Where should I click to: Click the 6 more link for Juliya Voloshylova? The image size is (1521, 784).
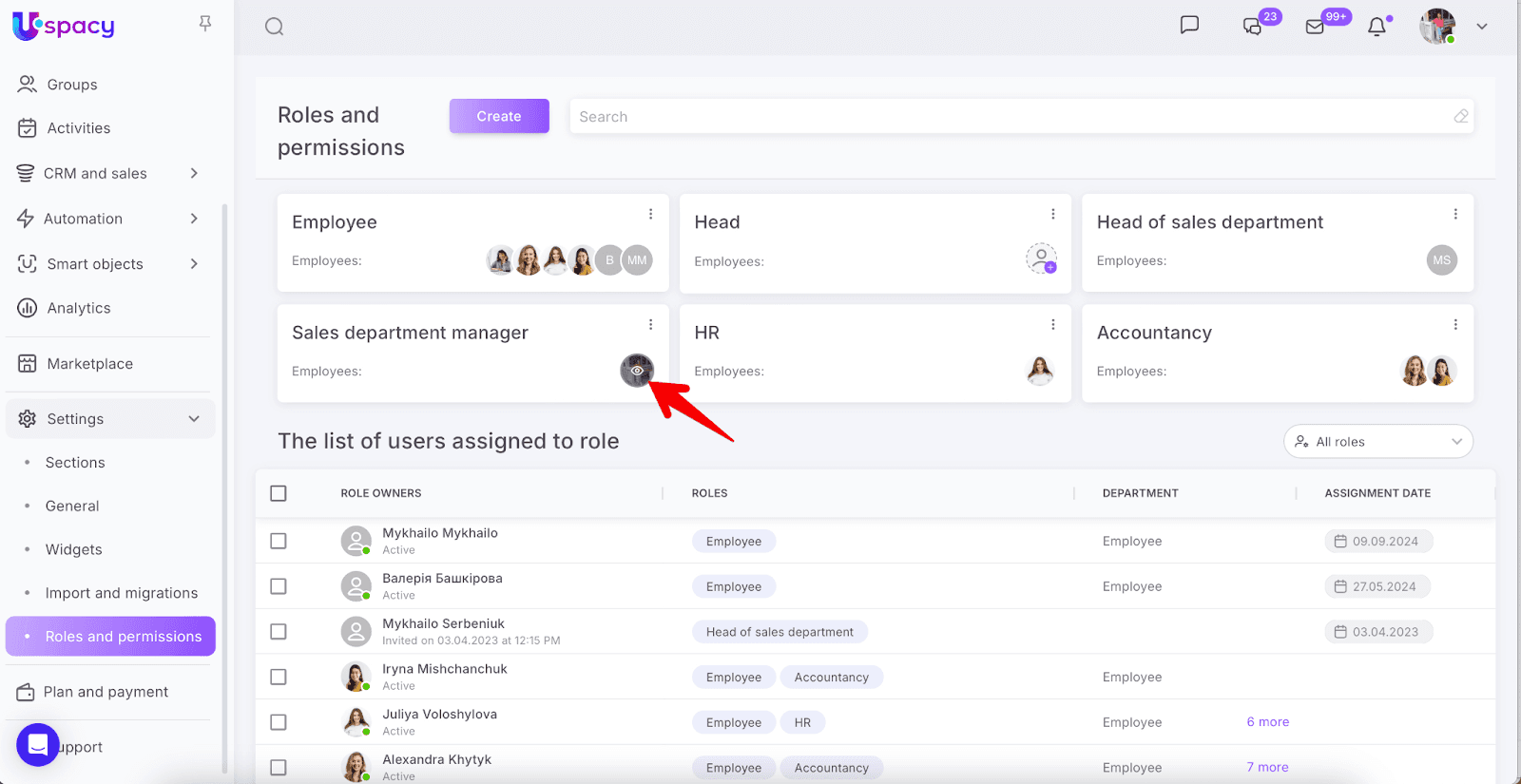[x=1267, y=722]
